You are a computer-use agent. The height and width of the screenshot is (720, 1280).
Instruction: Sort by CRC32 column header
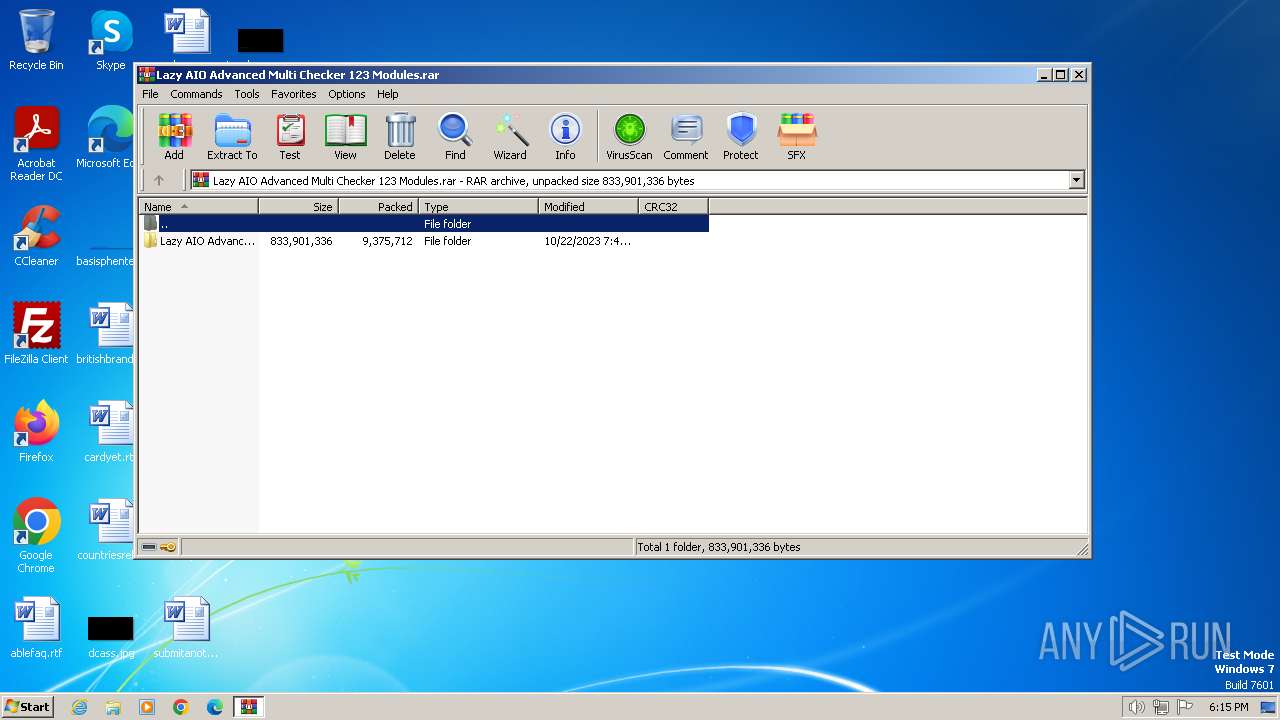(x=673, y=207)
